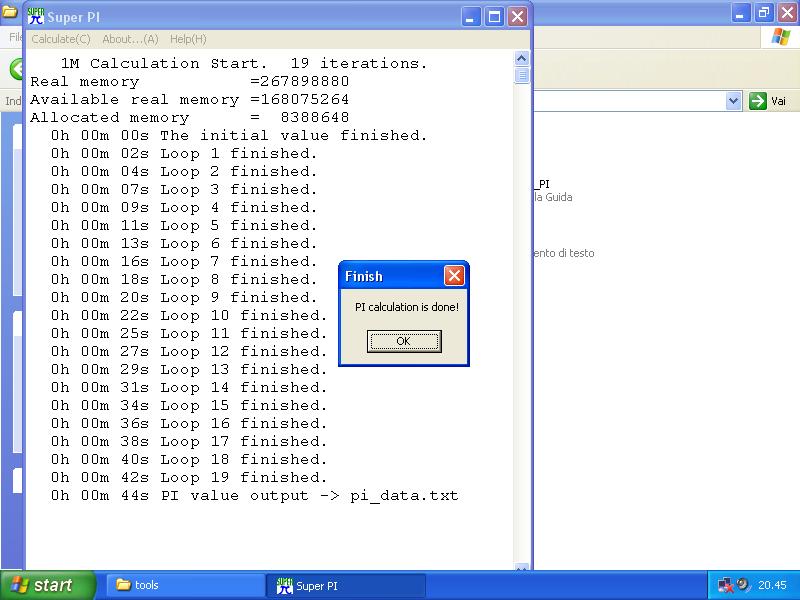The width and height of the screenshot is (800, 600).
Task: Click the 'Allocated memory = 8388648' line
Action: coord(189,117)
